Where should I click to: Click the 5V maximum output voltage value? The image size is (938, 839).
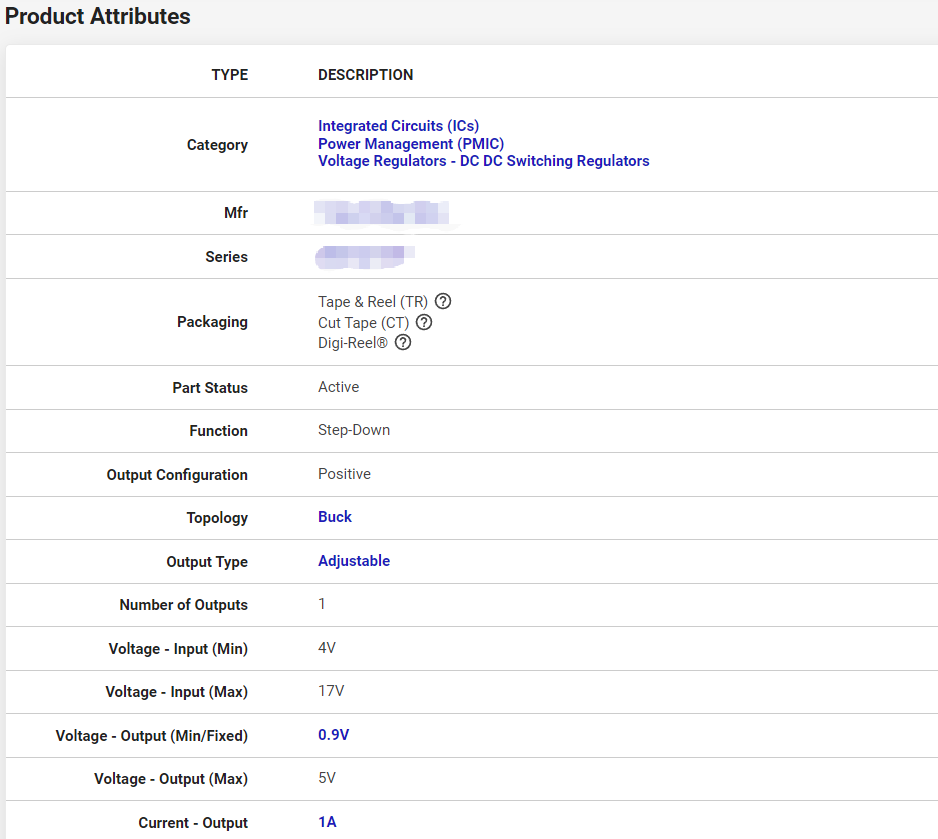pyautogui.click(x=327, y=778)
